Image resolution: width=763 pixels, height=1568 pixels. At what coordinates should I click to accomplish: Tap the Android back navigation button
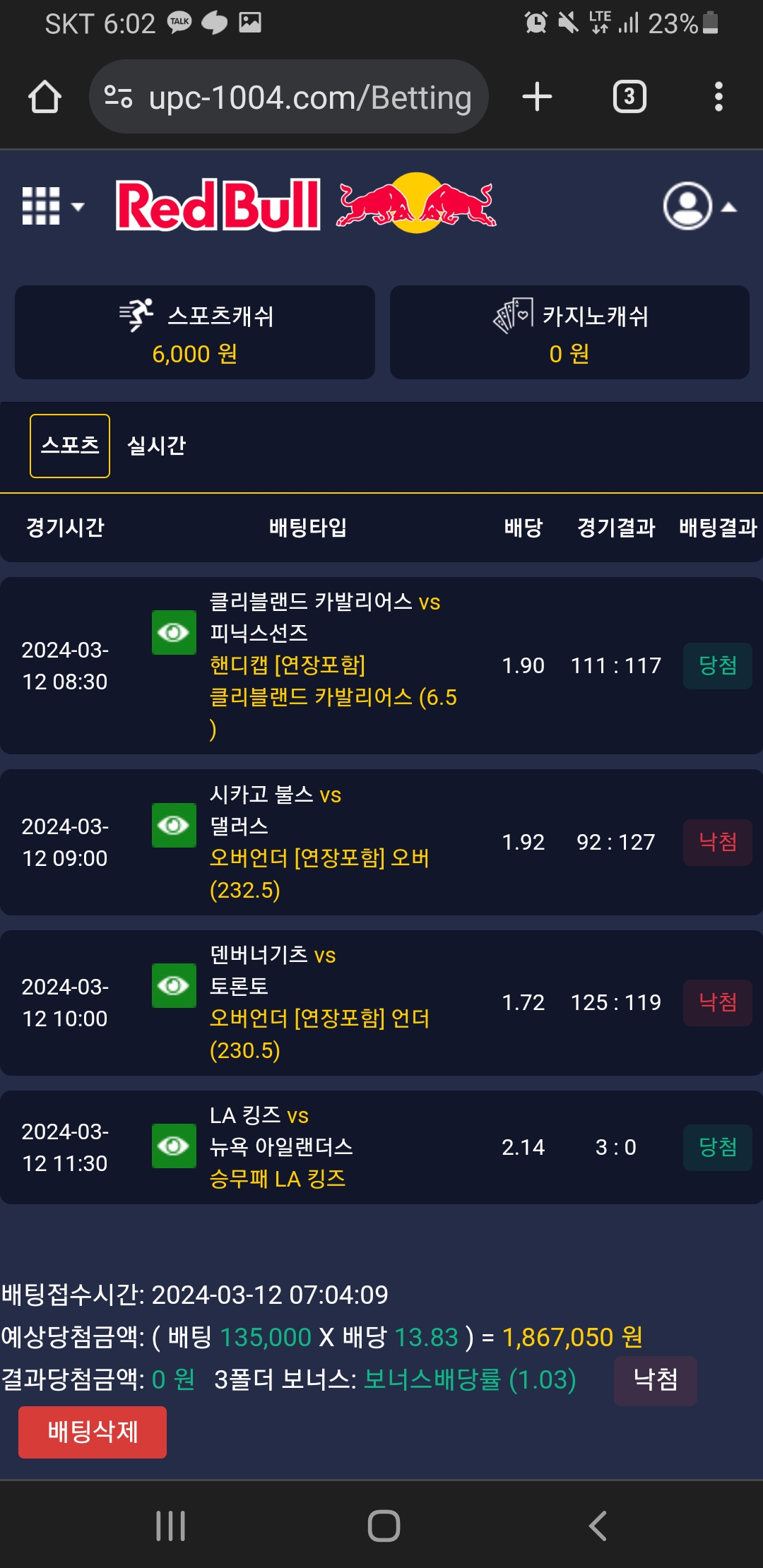[x=598, y=1526]
